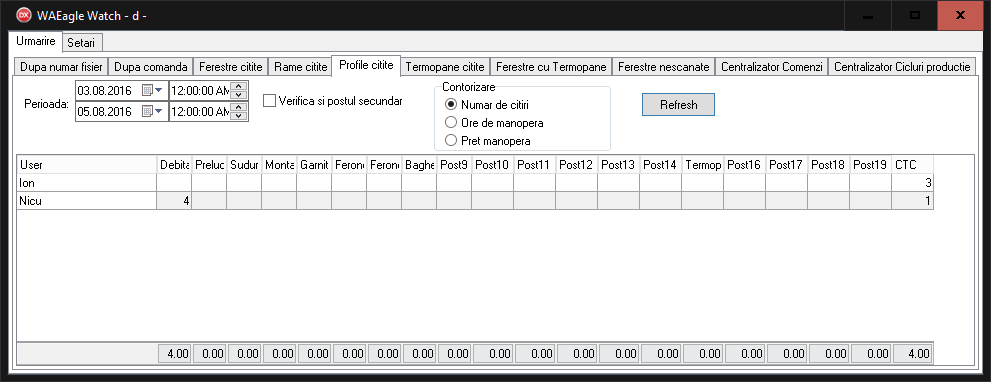Click the Refresh button
Viewport: 991px width, 382px height.
click(x=678, y=105)
